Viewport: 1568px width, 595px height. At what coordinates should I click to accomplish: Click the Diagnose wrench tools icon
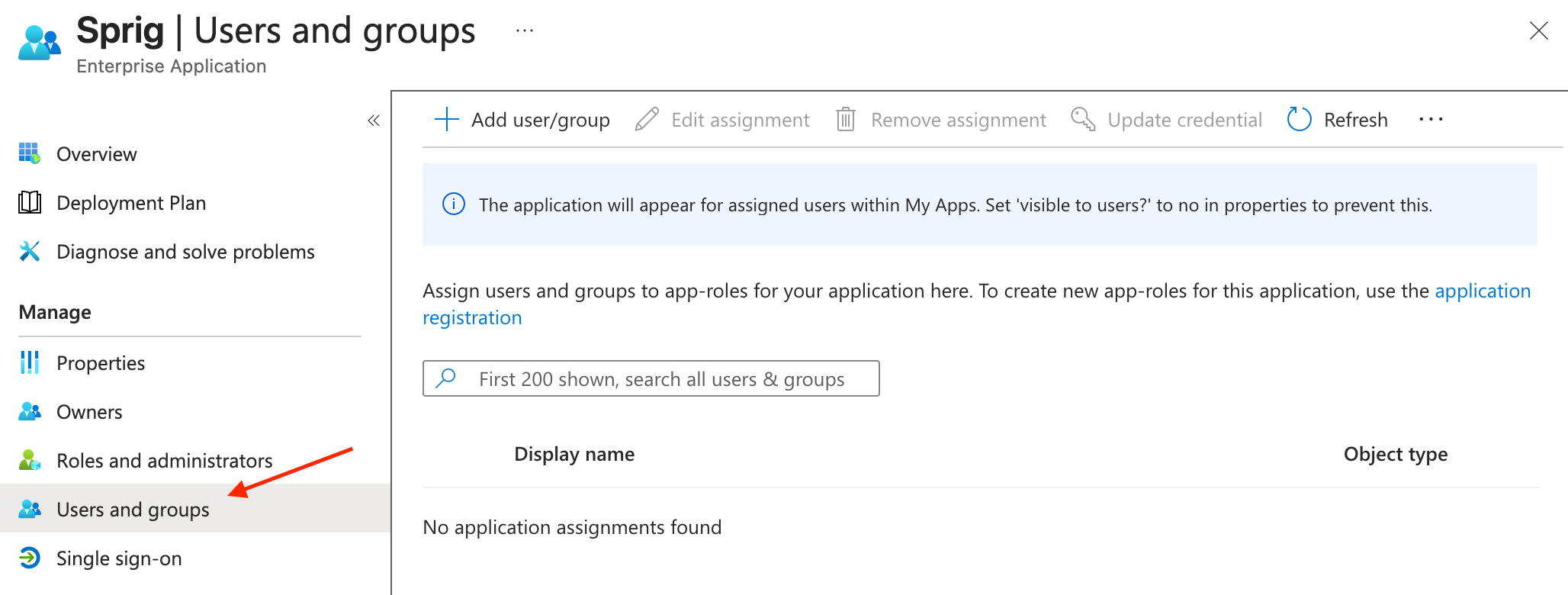coord(30,251)
